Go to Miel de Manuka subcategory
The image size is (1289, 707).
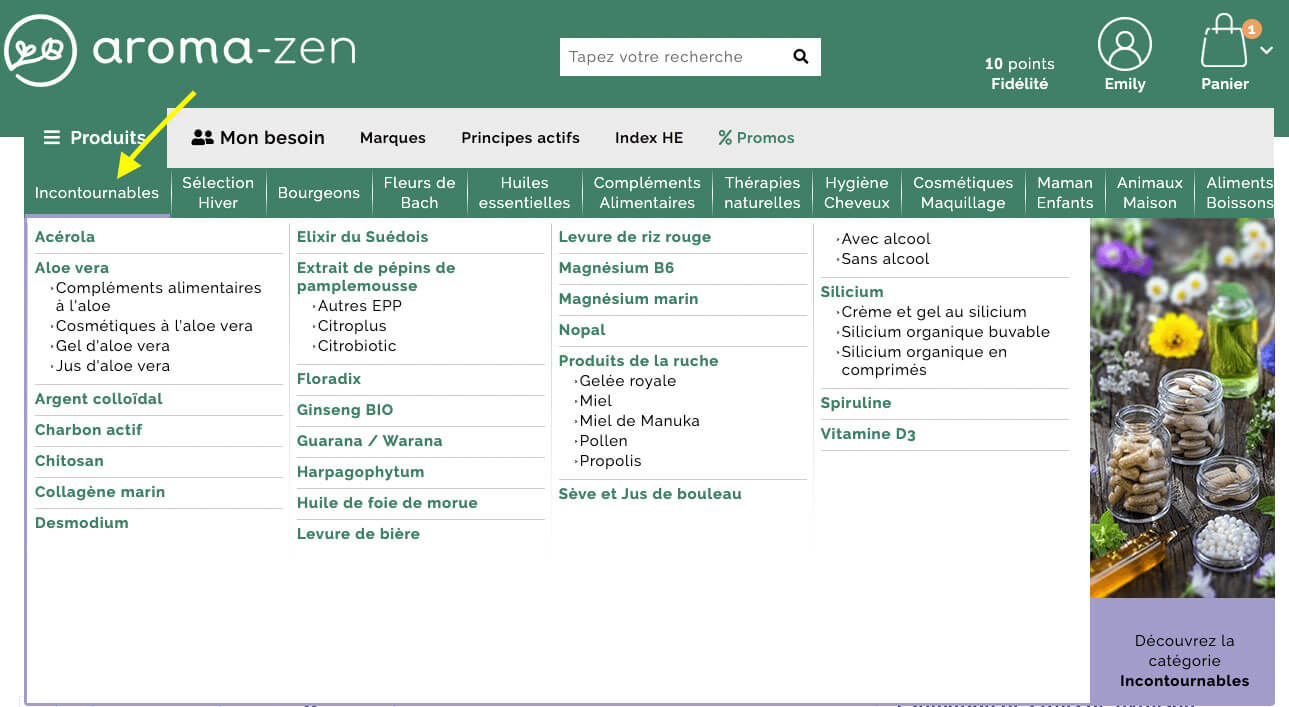[x=638, y=421]
